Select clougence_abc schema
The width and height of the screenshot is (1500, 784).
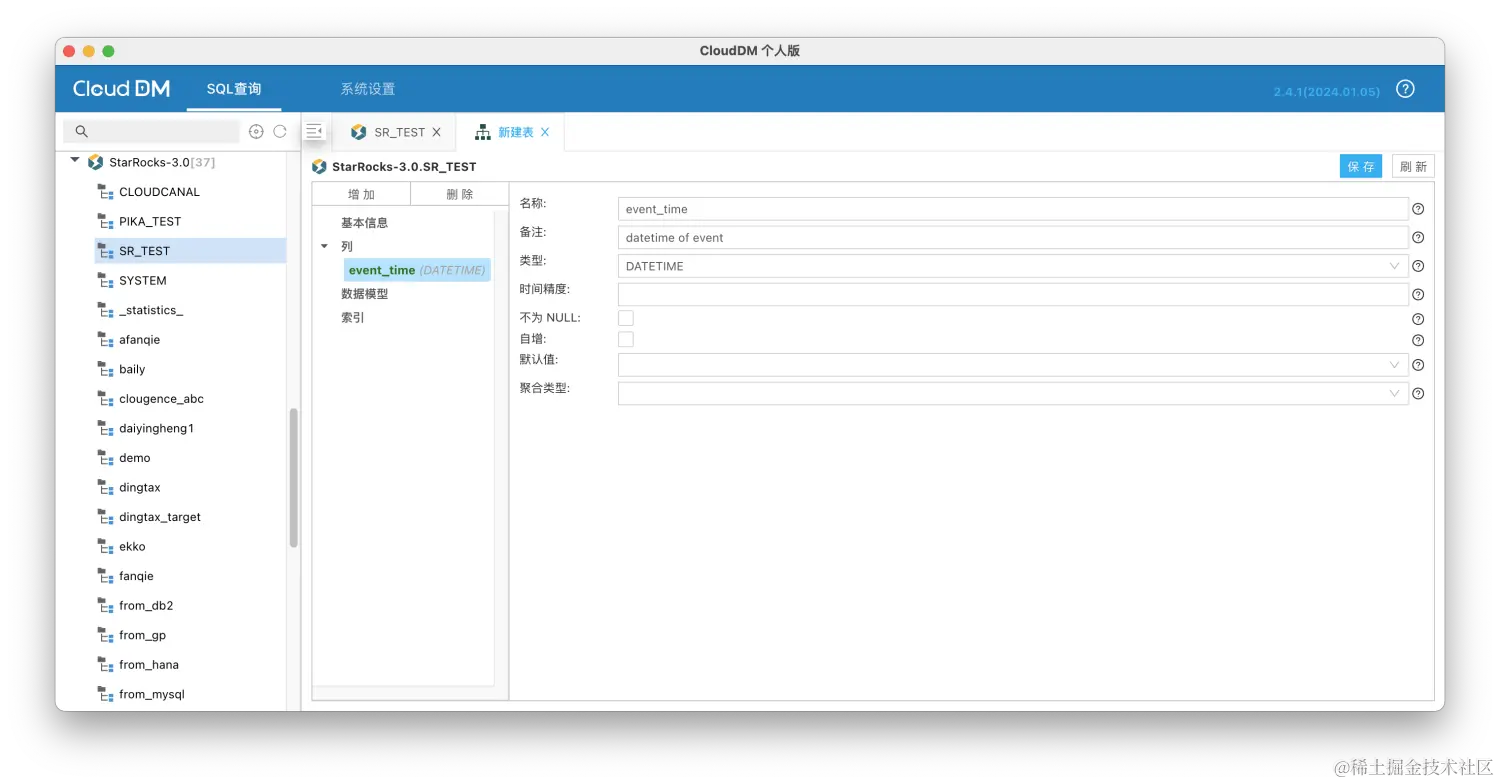click(x=161, y=399)
